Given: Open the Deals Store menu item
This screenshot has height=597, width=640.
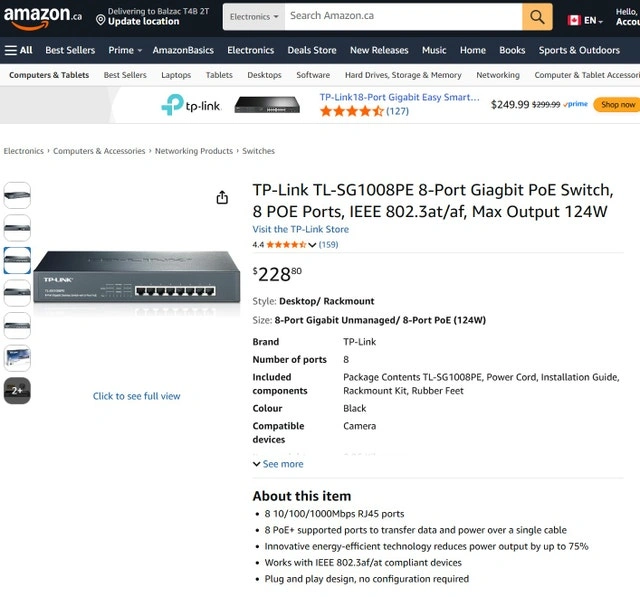Looking at the screenshot, I should [312, 50].
